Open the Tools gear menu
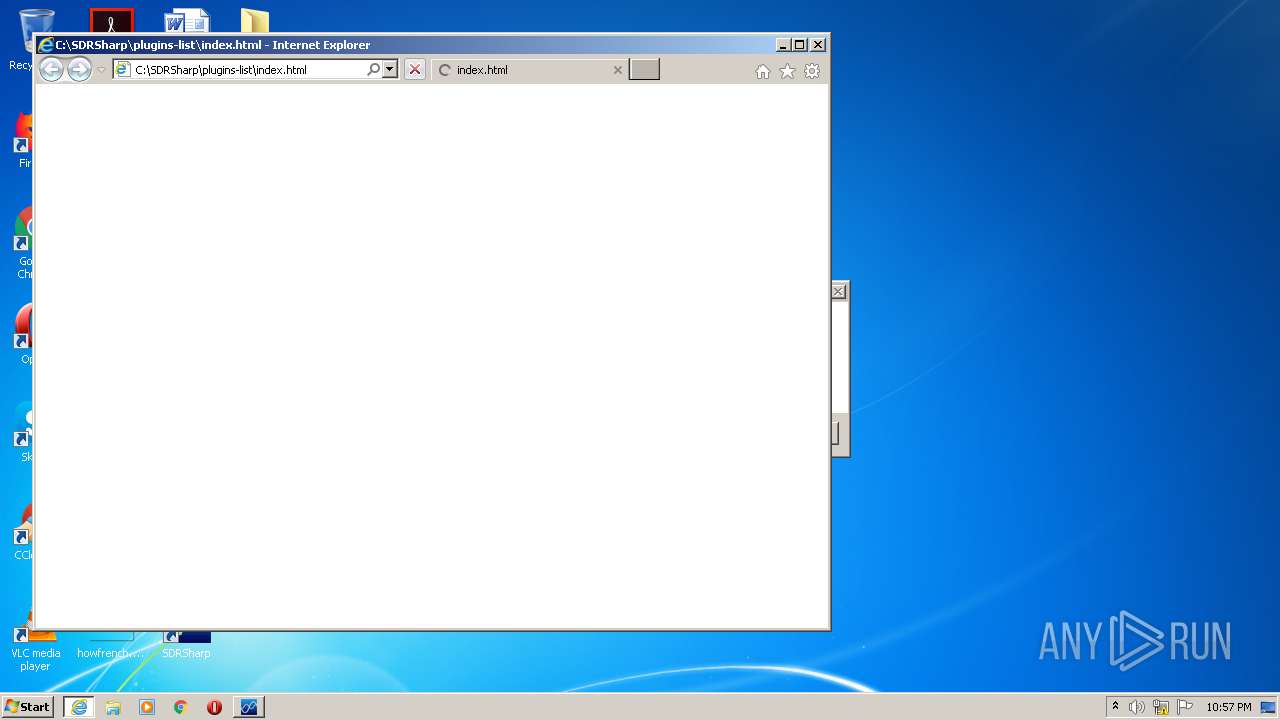The image size is (1280, 720). pyautogui.click(x=812, y=71)
